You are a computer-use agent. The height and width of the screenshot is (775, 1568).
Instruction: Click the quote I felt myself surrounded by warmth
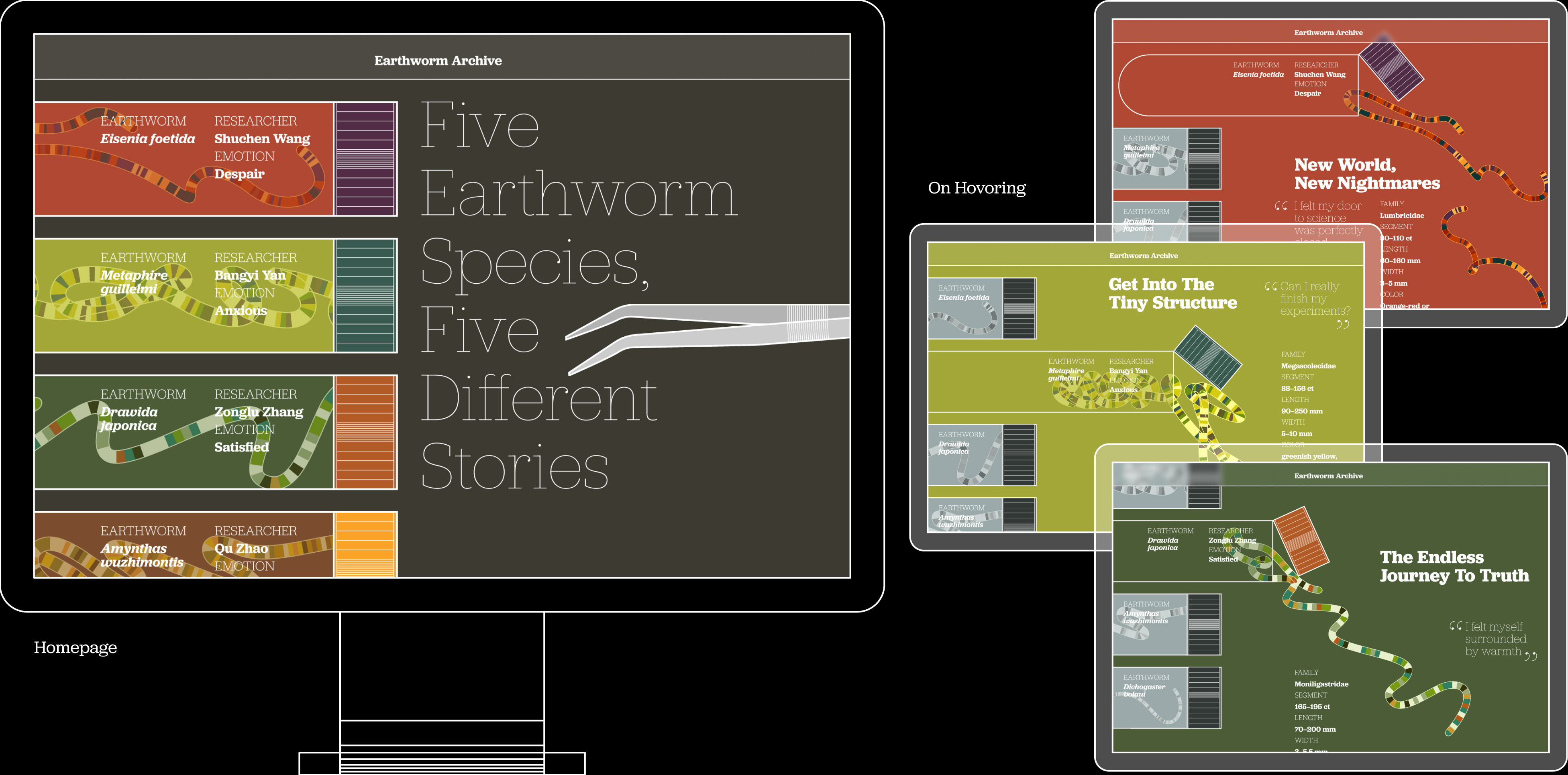(x=1493, y=640)
